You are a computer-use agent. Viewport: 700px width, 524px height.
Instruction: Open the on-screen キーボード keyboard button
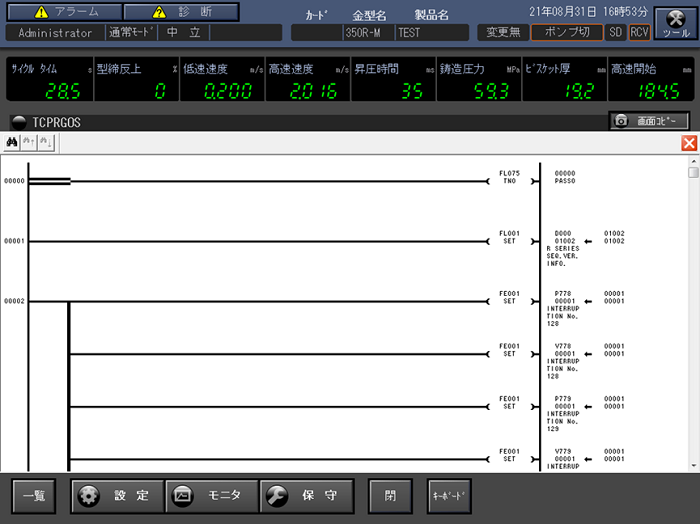448,495
